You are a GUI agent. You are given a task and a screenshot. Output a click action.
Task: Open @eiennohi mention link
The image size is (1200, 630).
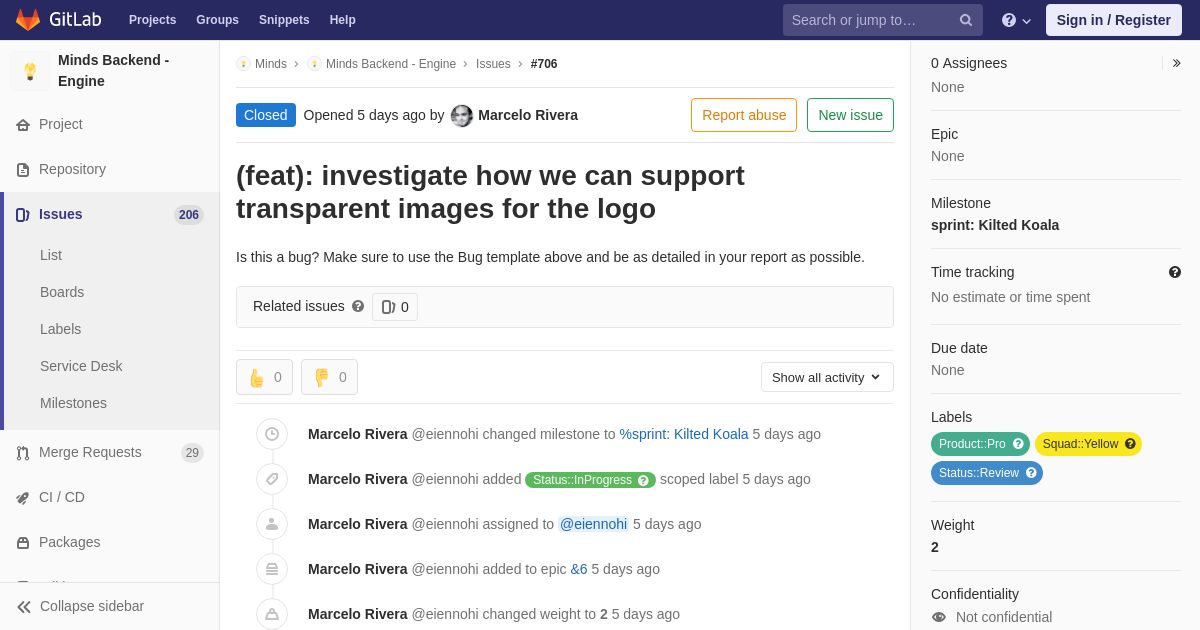coord(593,524)
